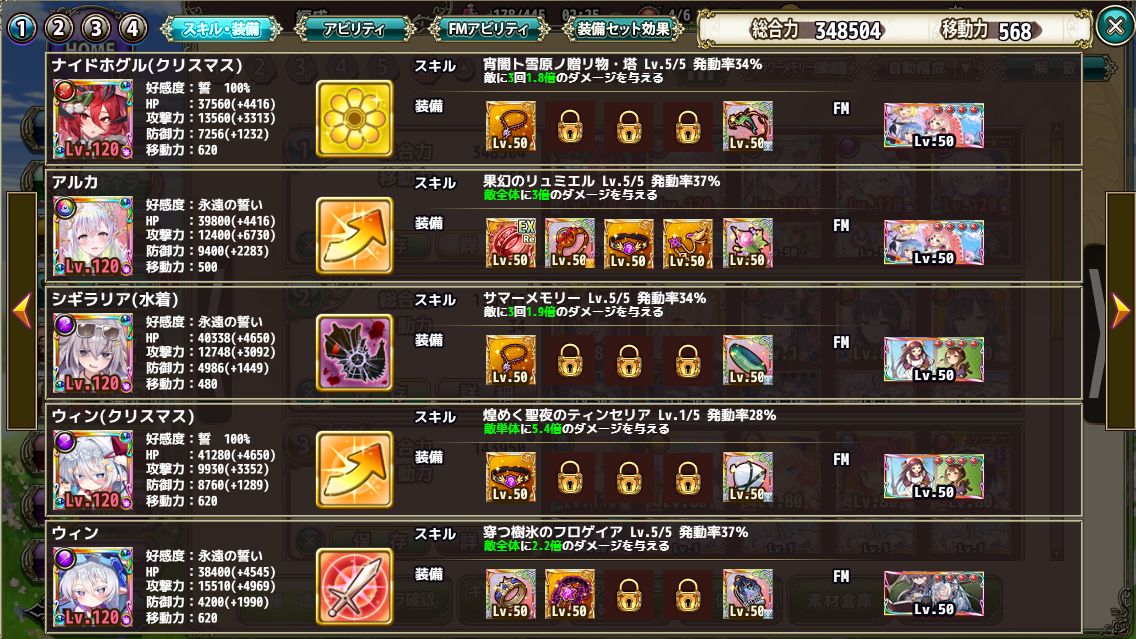This screenshot has width=1136, height=639.
Task: Select party number 4
Action: click(x=133, y=28)
